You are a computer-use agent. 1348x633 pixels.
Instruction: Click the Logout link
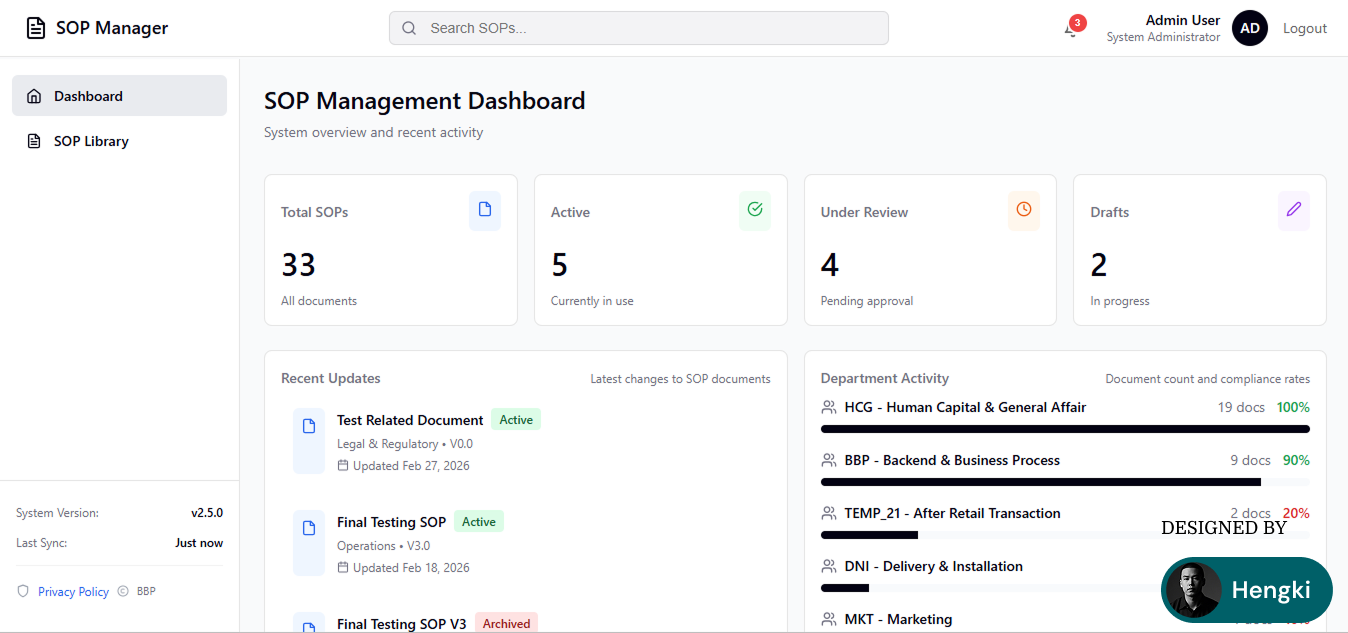point(1305,29)
